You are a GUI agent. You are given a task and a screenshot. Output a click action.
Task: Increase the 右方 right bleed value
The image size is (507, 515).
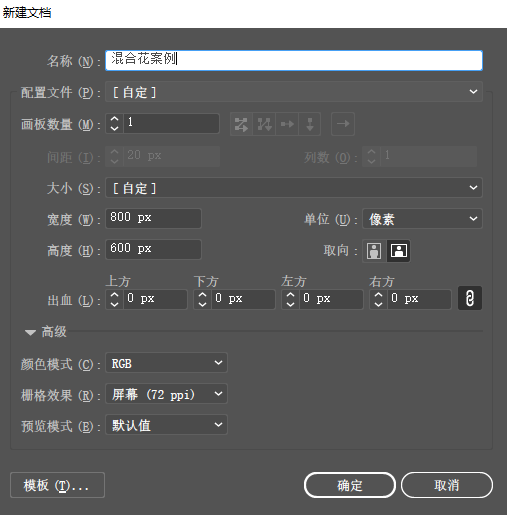click(378, 295)
